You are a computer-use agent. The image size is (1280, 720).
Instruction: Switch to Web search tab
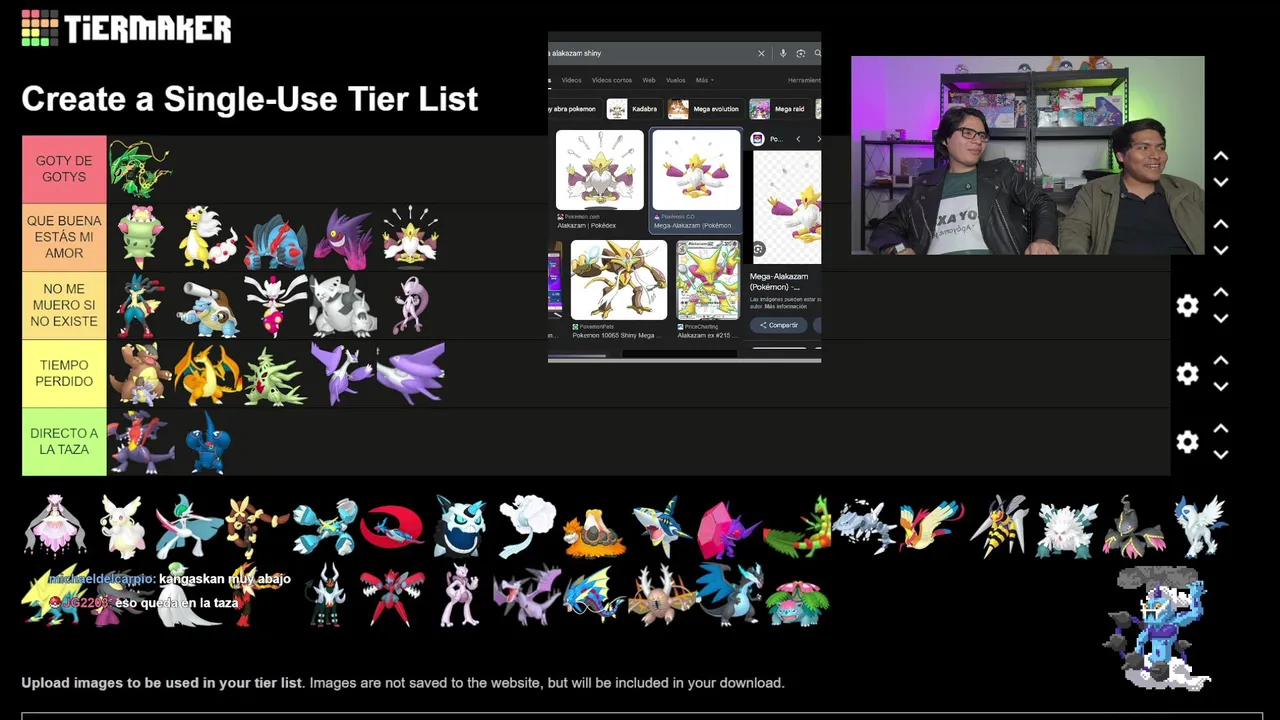coord(649,80)
